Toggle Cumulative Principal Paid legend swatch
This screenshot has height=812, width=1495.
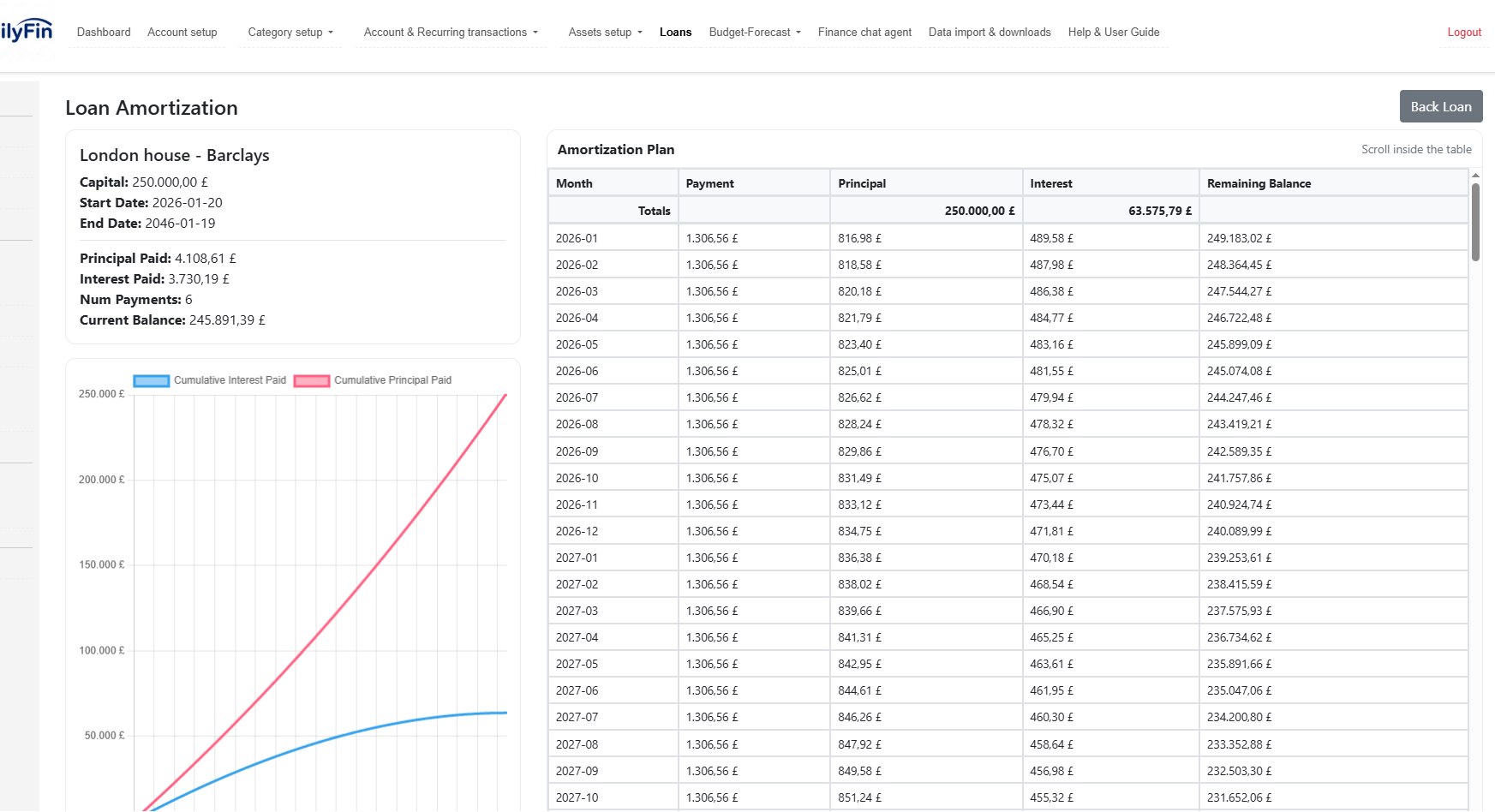[x=312, y=380]
